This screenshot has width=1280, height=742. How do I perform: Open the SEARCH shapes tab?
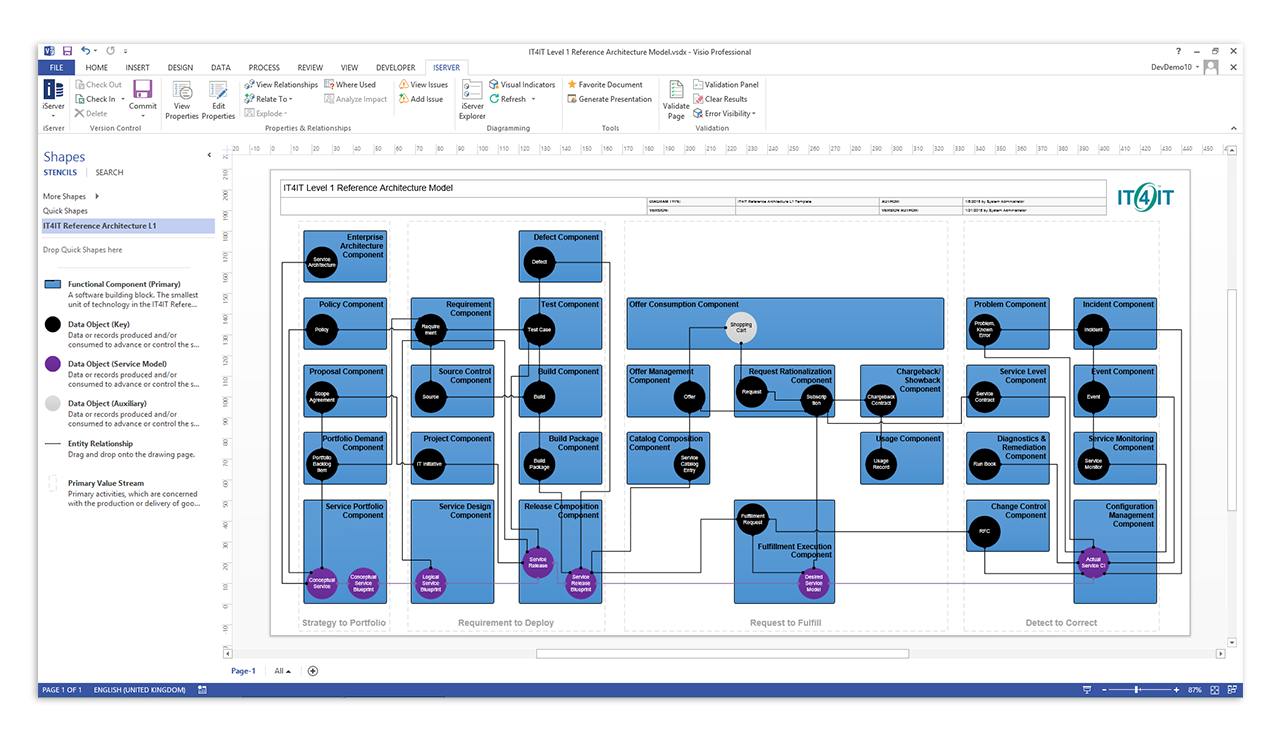[109, 173]
